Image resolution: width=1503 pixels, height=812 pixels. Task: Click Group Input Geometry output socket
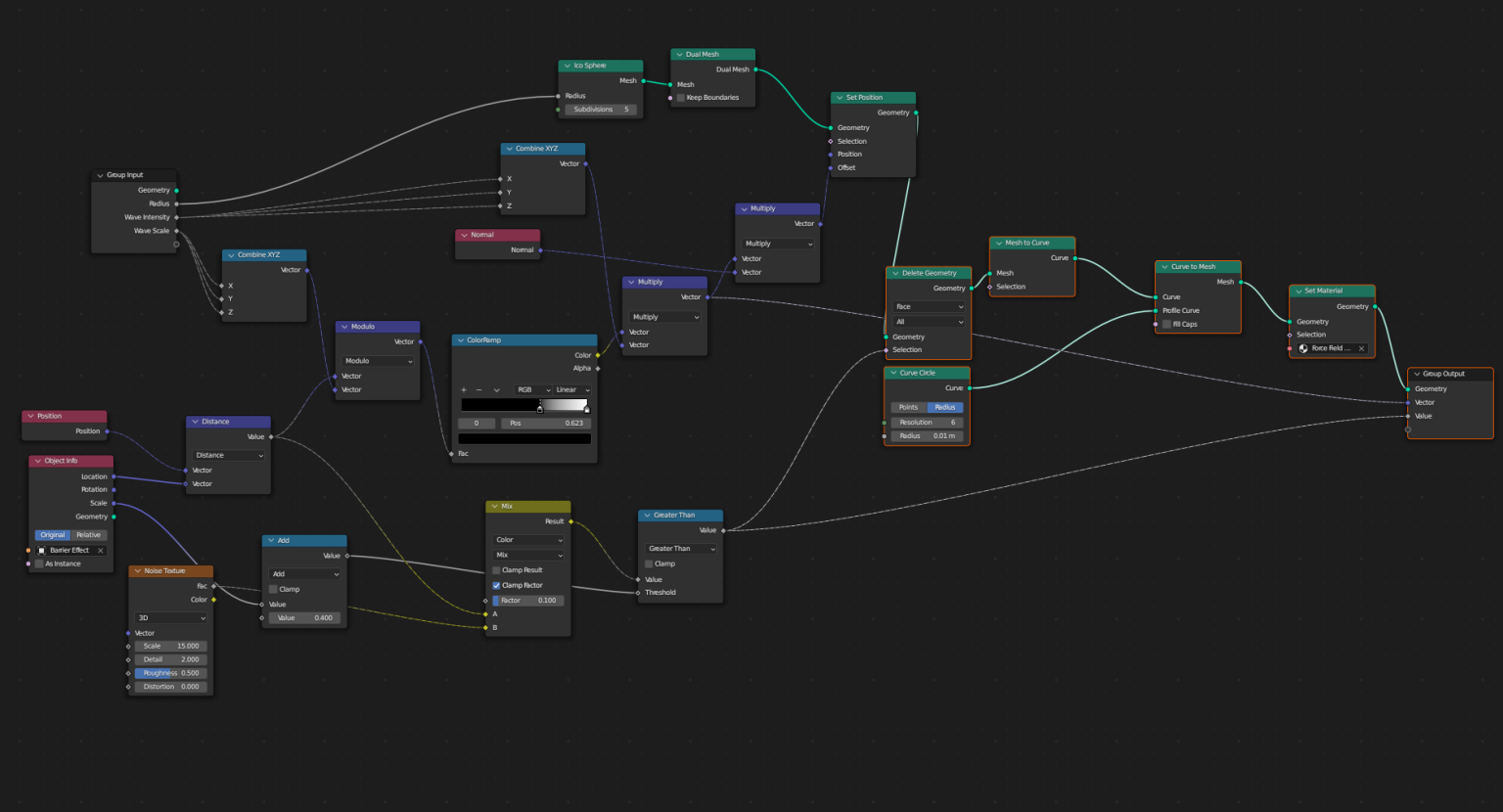click(176, 190)
